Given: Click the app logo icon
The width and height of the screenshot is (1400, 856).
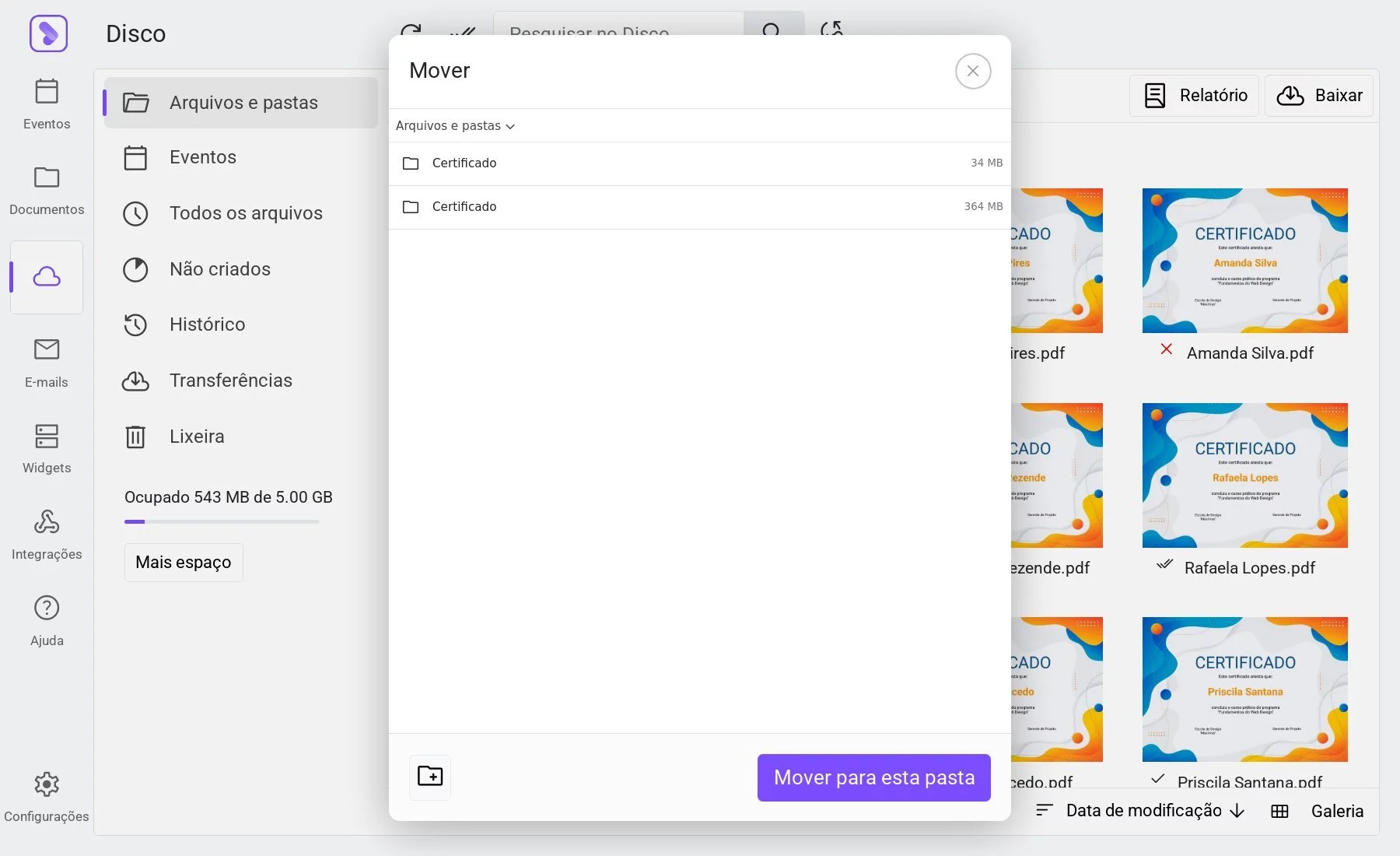Looking at the screenshot, I should point(48,33).
